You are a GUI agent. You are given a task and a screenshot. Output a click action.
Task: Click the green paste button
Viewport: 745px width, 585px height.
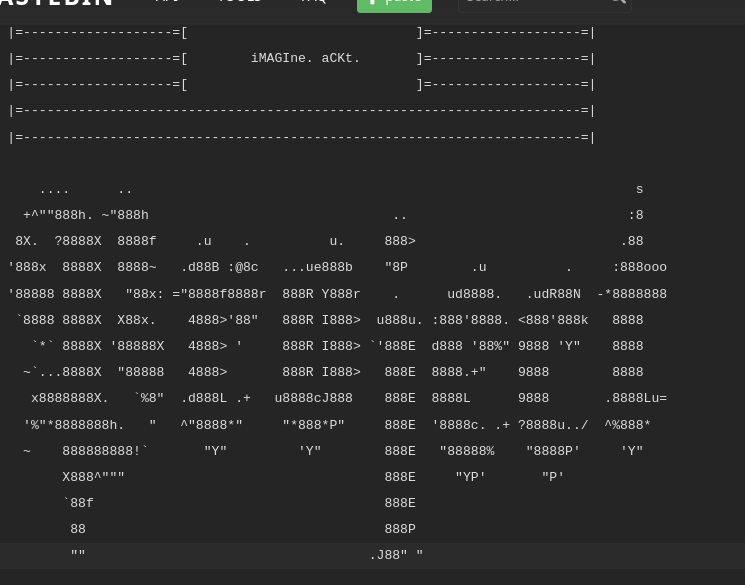click(394, 4)
